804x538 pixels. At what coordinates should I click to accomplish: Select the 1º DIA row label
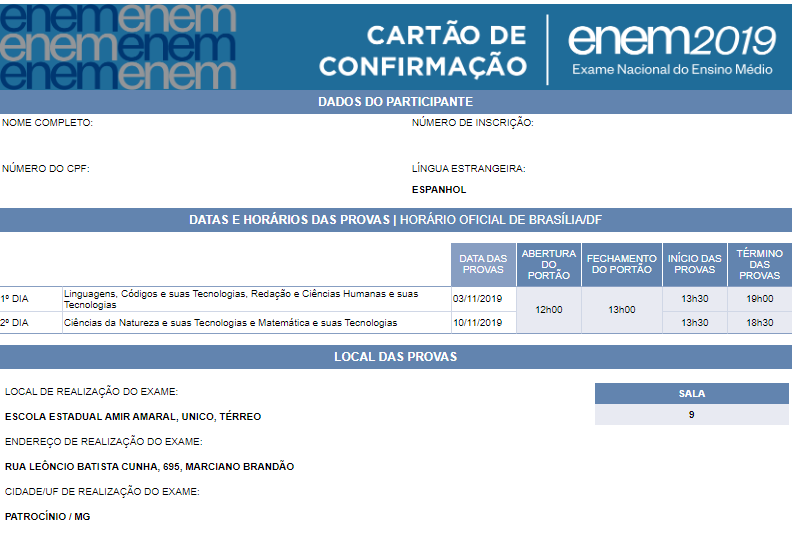(14, 299)
